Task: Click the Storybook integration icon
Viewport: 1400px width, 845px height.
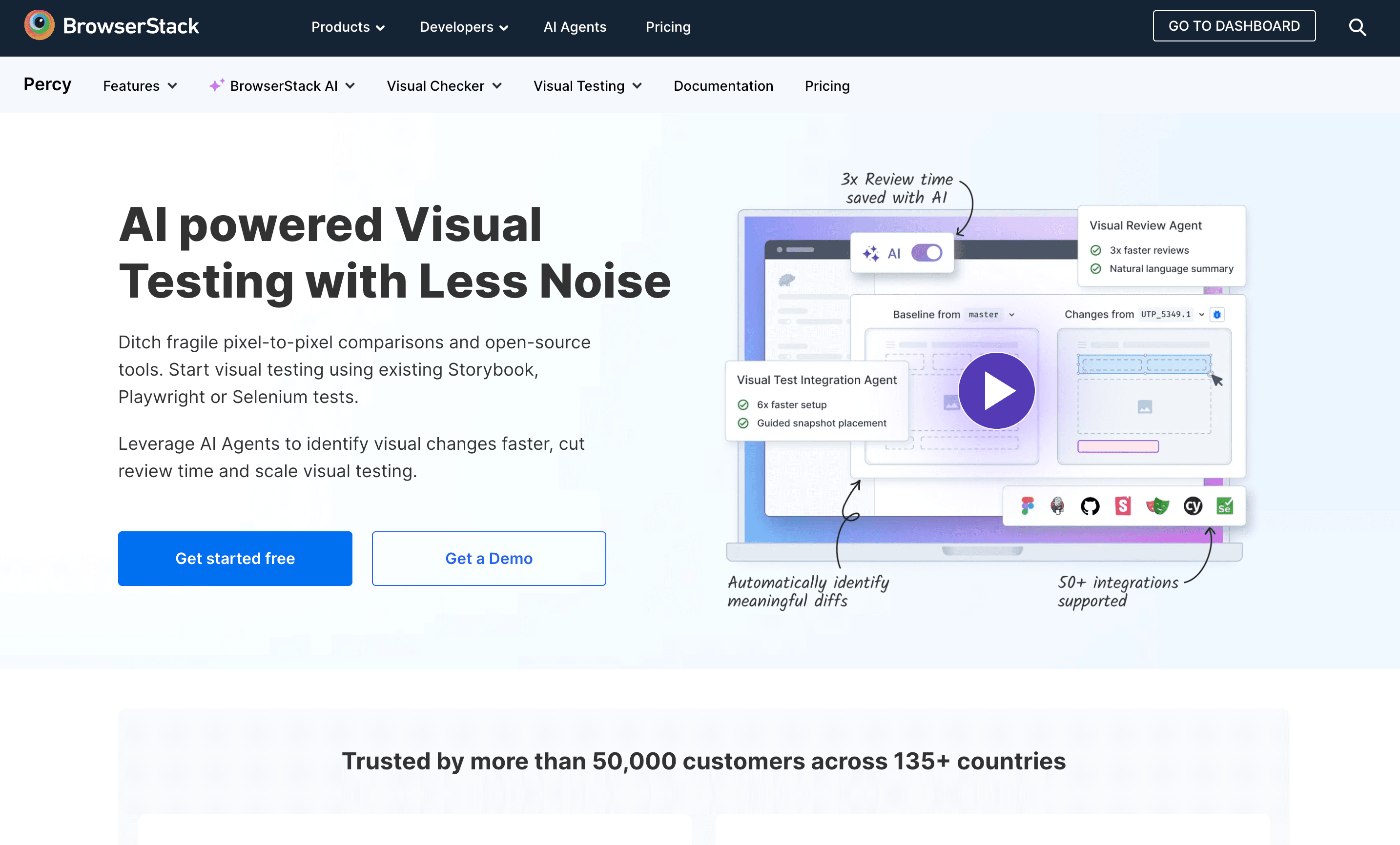Action: [x=1123, y=505]
